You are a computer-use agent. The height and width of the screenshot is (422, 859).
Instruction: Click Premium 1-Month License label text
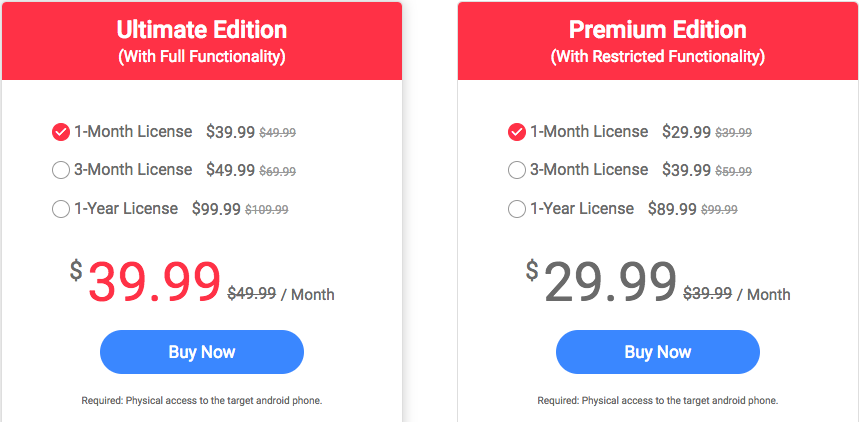[x=589, y=131]
